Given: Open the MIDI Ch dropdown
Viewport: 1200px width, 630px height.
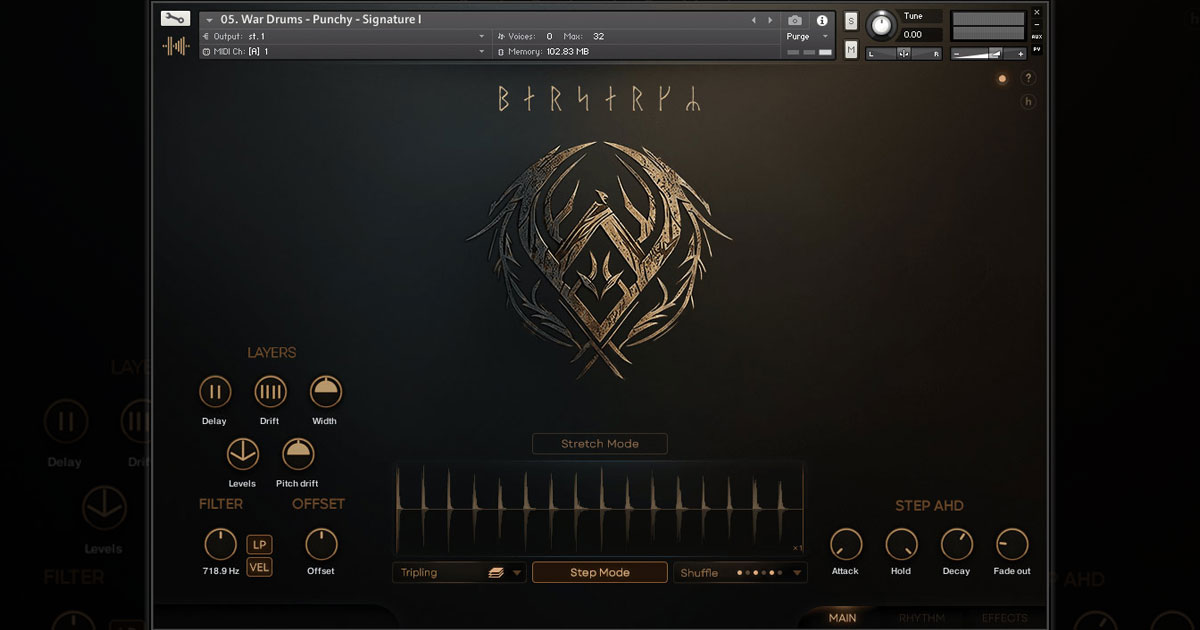Looking at the screenshot, I should pyautogui.click(x=343, y=51).
